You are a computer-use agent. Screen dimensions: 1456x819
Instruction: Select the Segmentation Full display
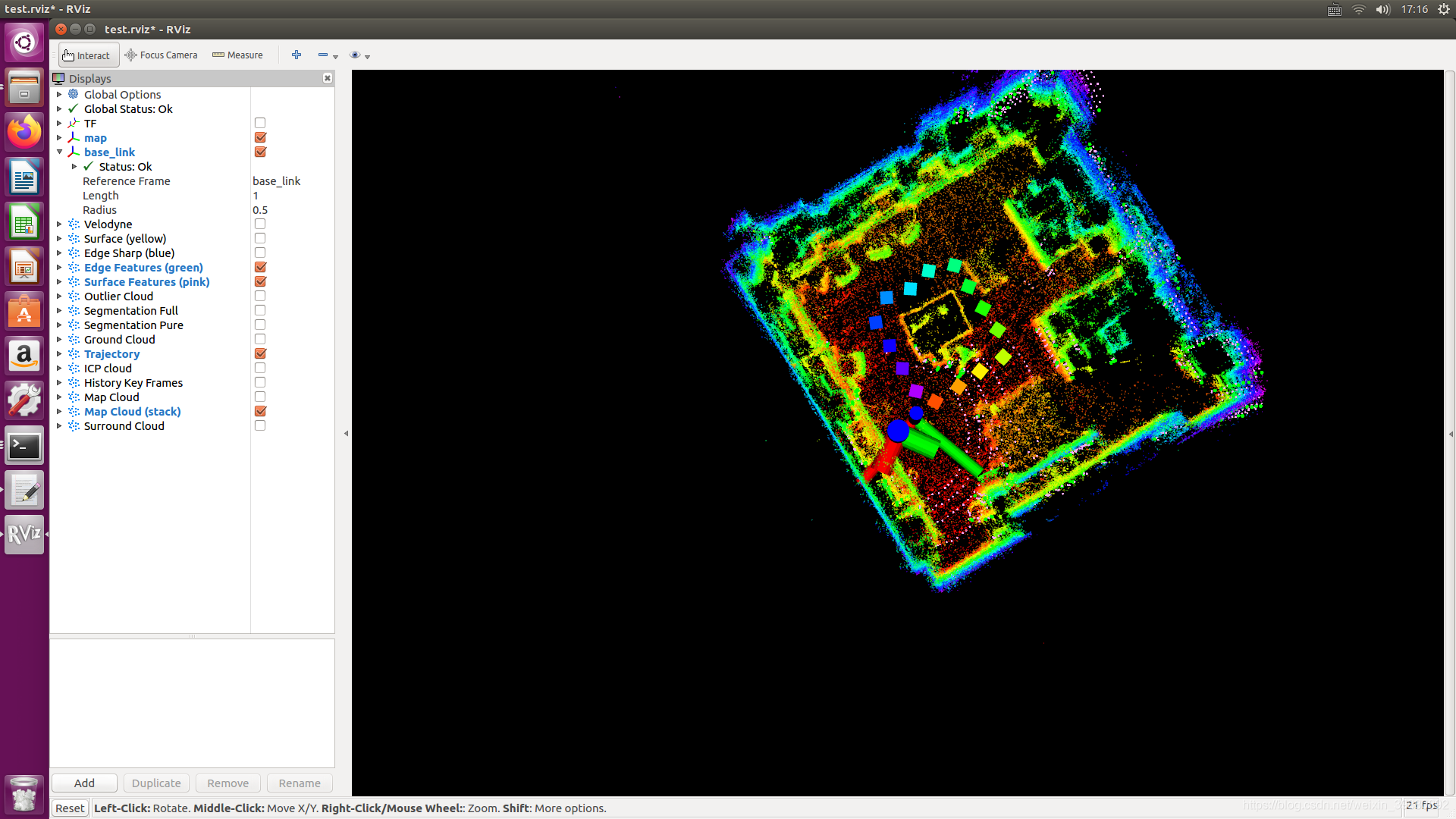(131, 310)
